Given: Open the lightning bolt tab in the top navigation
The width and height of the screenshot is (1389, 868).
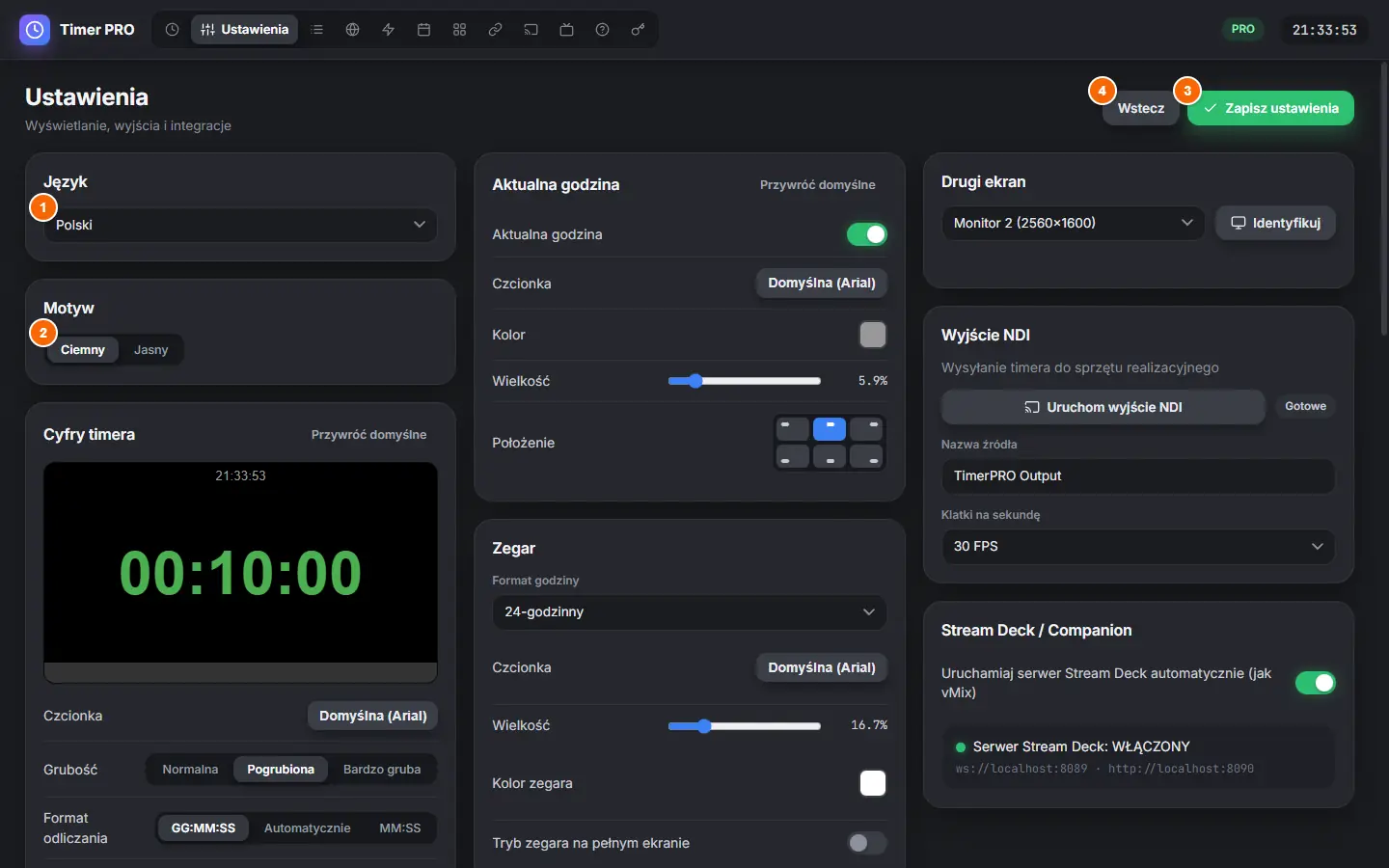Looking at the screenshot, I should 389,30.
